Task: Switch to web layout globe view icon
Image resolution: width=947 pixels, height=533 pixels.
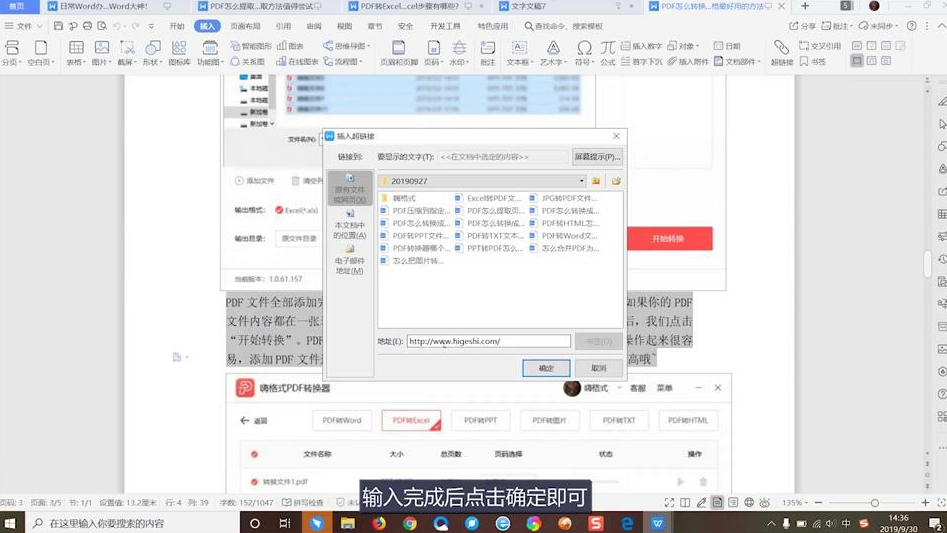Action: point(749,502)
